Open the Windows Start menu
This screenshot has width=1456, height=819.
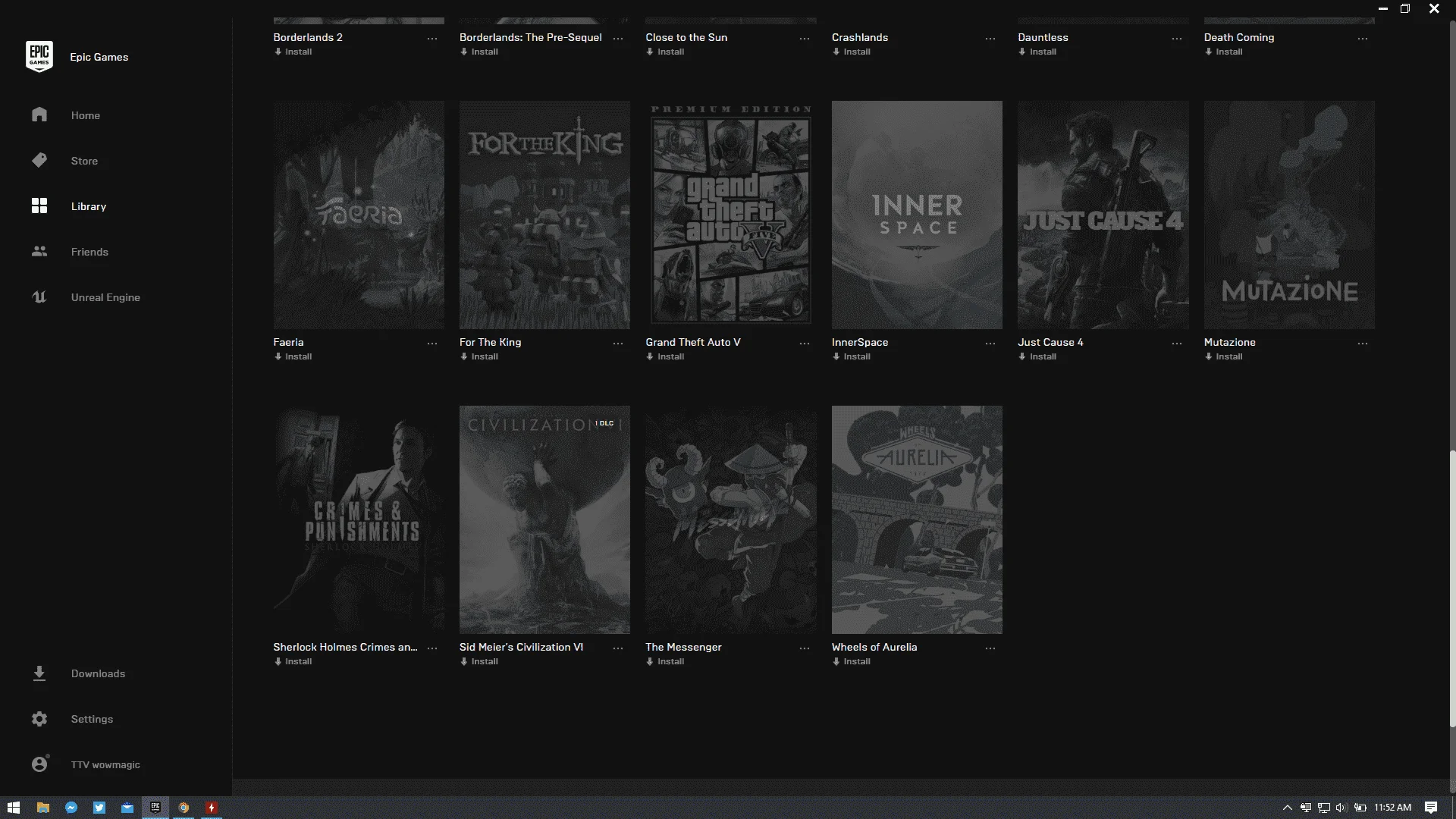point(14,808)
